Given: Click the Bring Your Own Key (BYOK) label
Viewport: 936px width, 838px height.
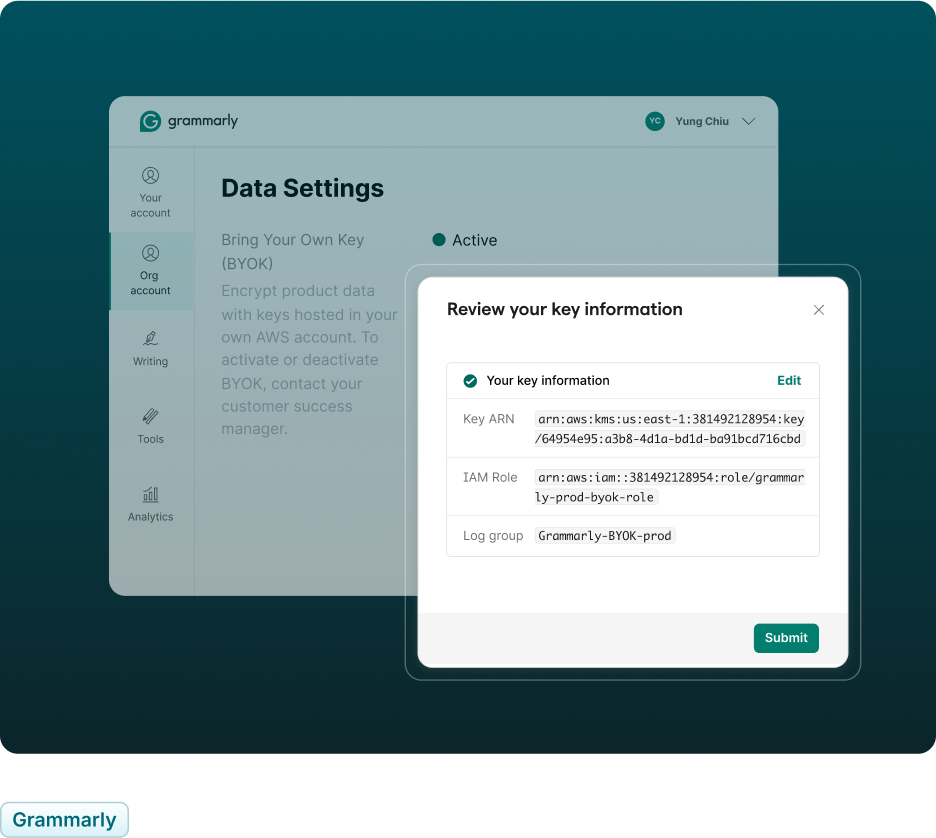Looking at the screenshot, I should tap(292, 251).
